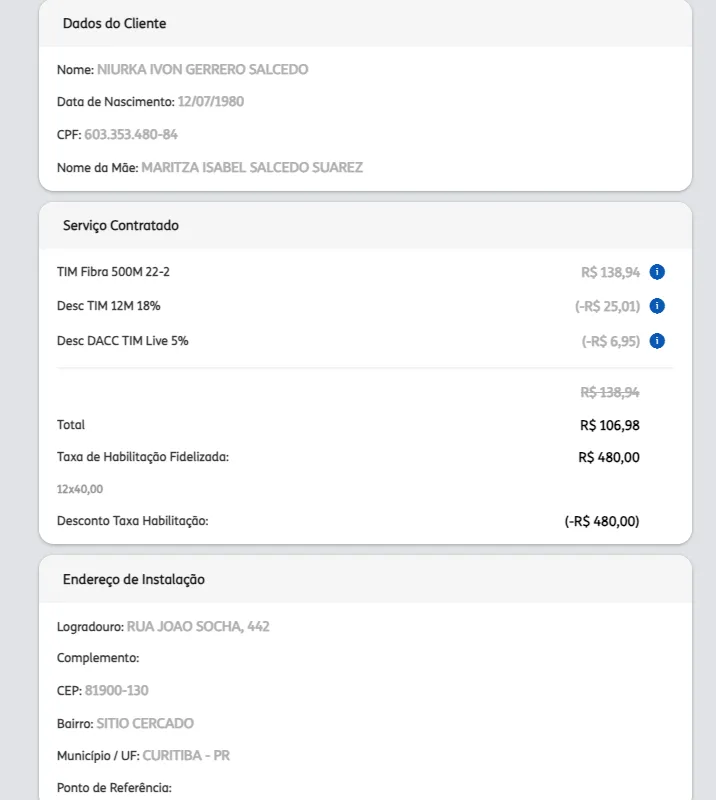Screen dimensions: 716x800
Task: Click info icon for TIM Fibra 500M plan
Action: pyautogui.click(x=657, y=272)
